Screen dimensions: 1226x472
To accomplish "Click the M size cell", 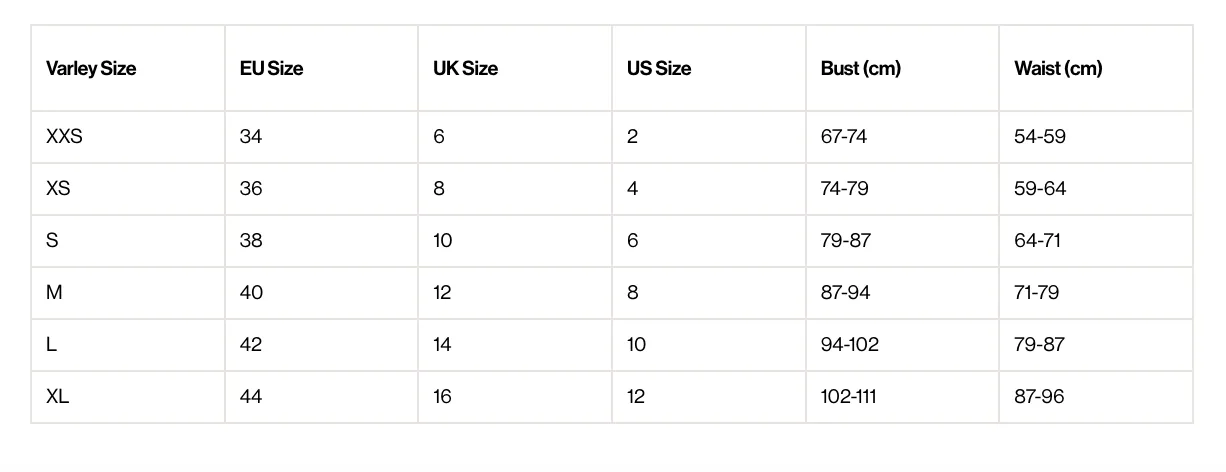I will pyautogui.click(x=128, y=293).
